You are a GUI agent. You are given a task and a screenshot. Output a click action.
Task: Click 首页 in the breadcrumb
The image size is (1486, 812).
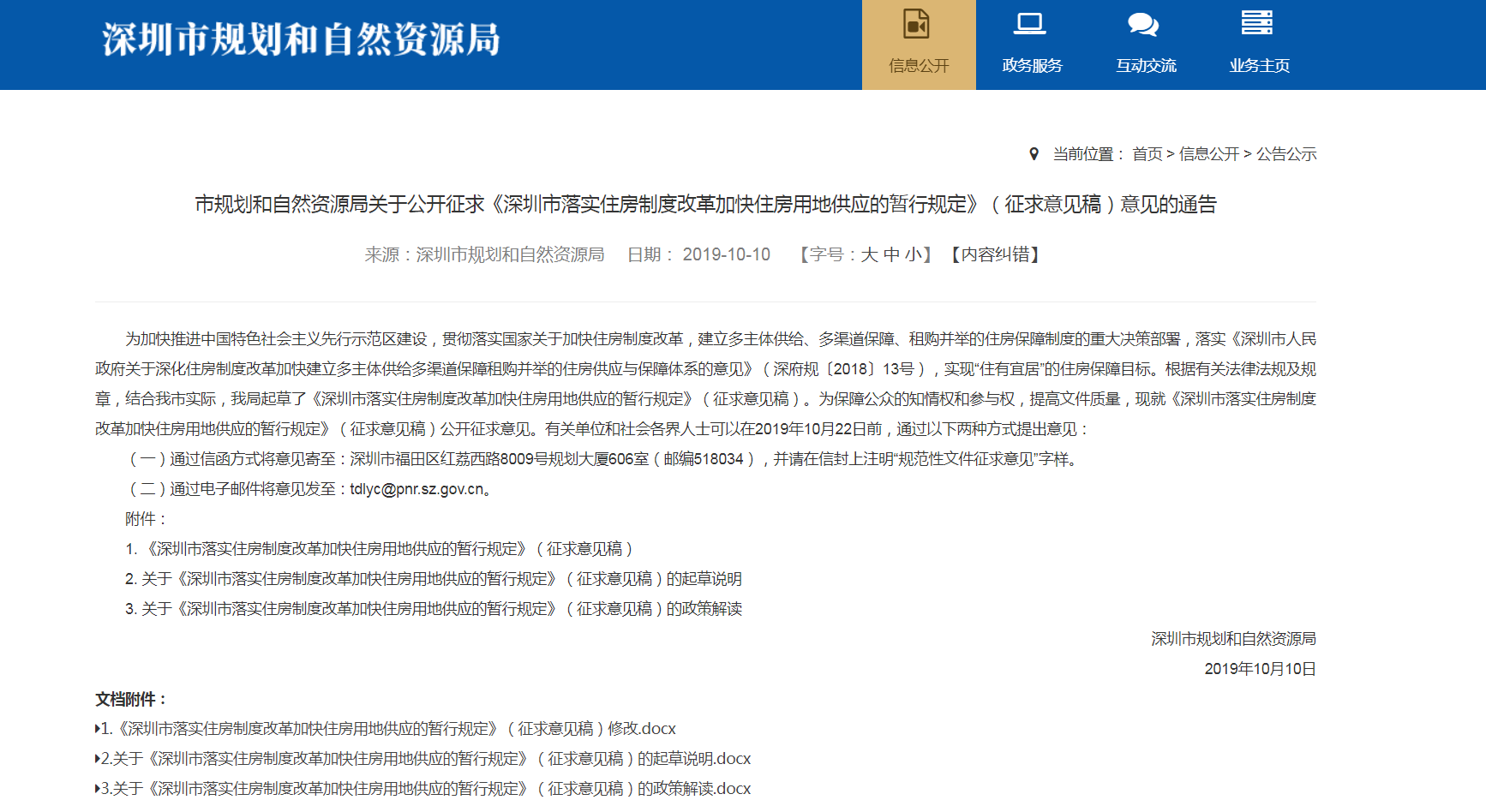pos(1147,154)
